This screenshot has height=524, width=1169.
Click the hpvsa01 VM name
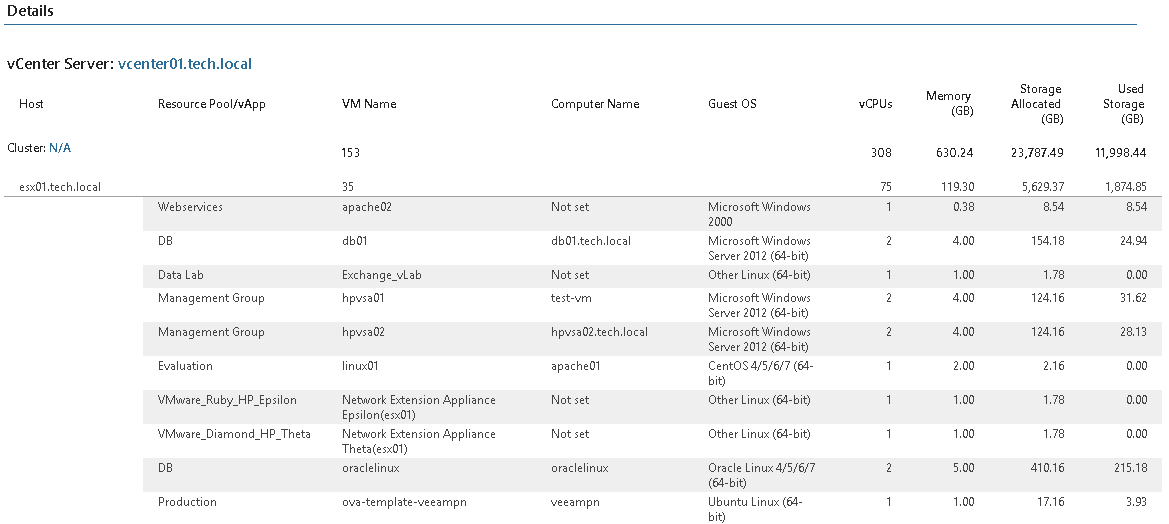click(363, 298)
